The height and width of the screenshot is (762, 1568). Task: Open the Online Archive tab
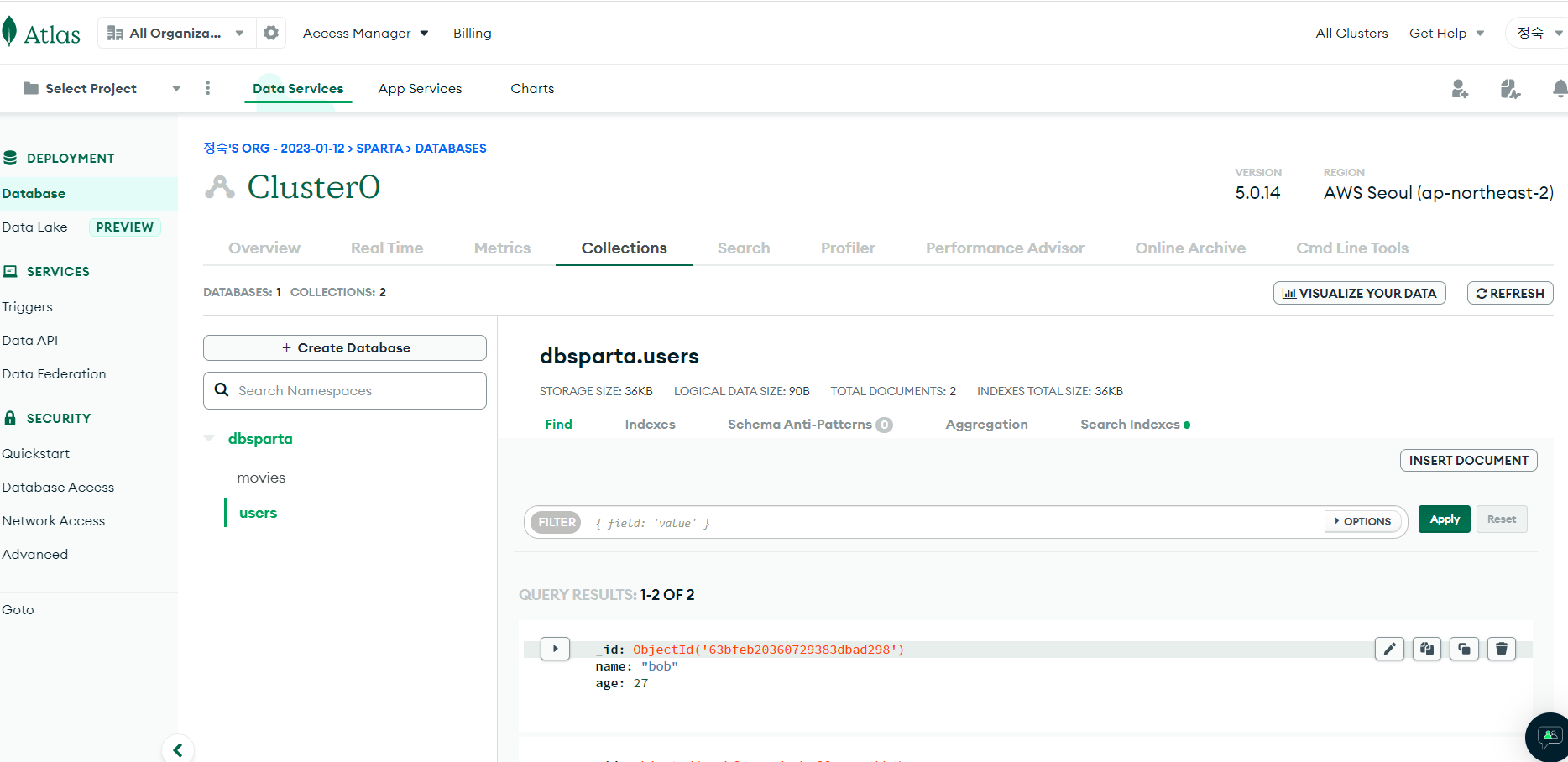coord(1190,248)
